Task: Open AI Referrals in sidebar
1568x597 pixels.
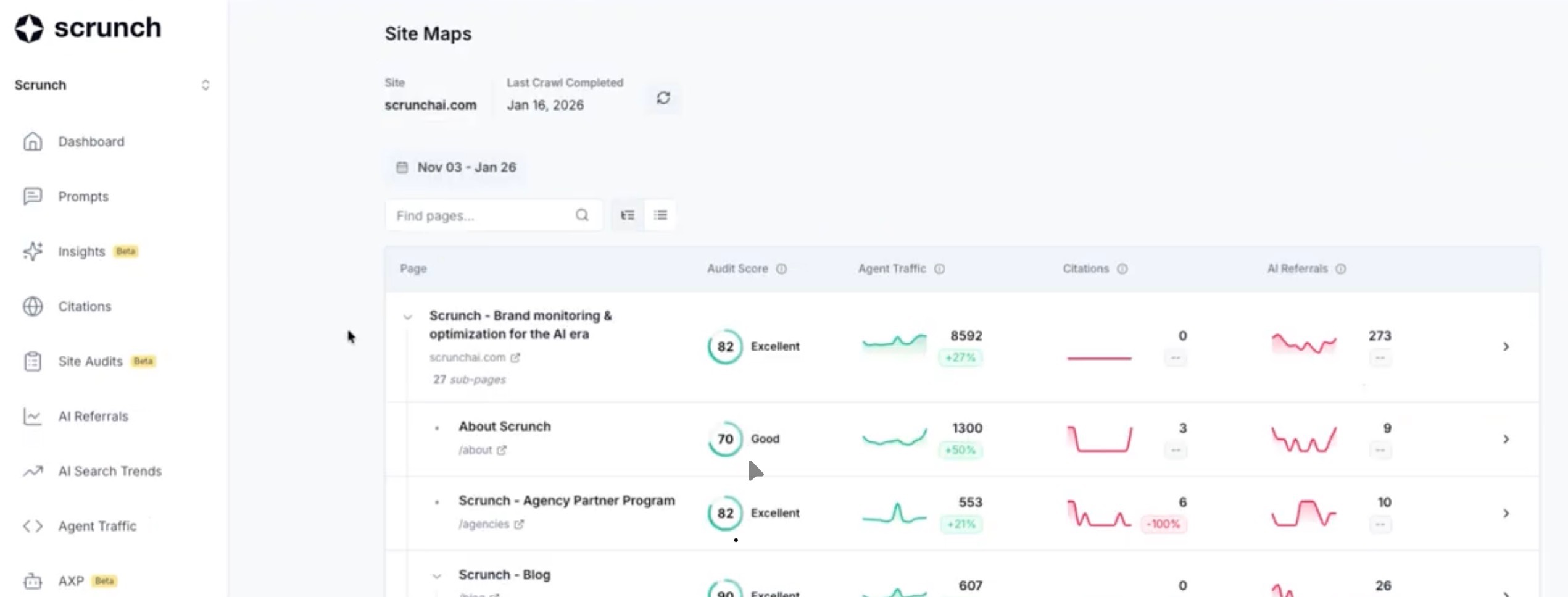Action: (93, 417)
